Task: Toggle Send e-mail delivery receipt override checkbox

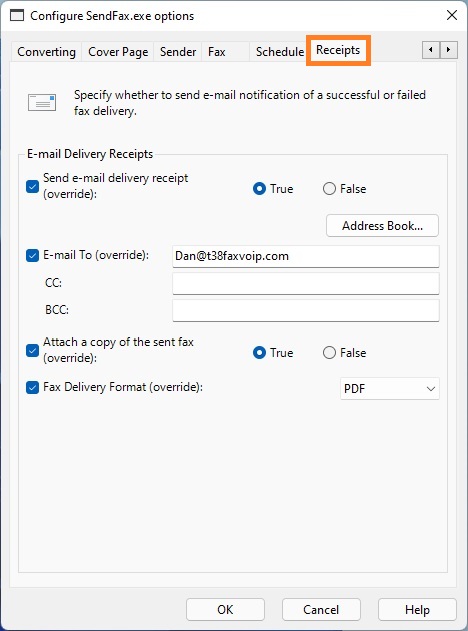Action: (32, 186)
